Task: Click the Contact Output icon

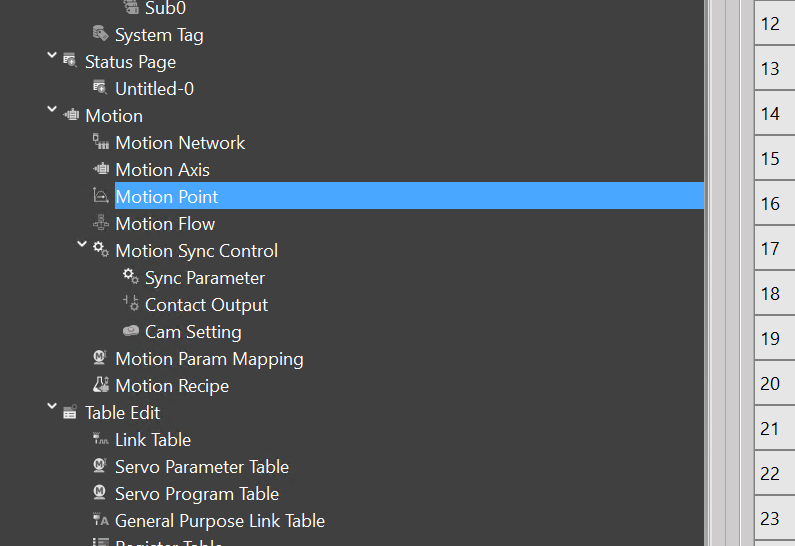Action: tap(130, 304)
